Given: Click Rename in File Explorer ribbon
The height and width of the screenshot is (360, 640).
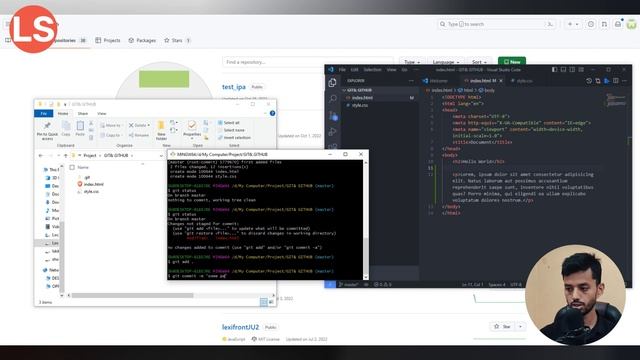Looking at the screenshot, I should pos(139,135).
